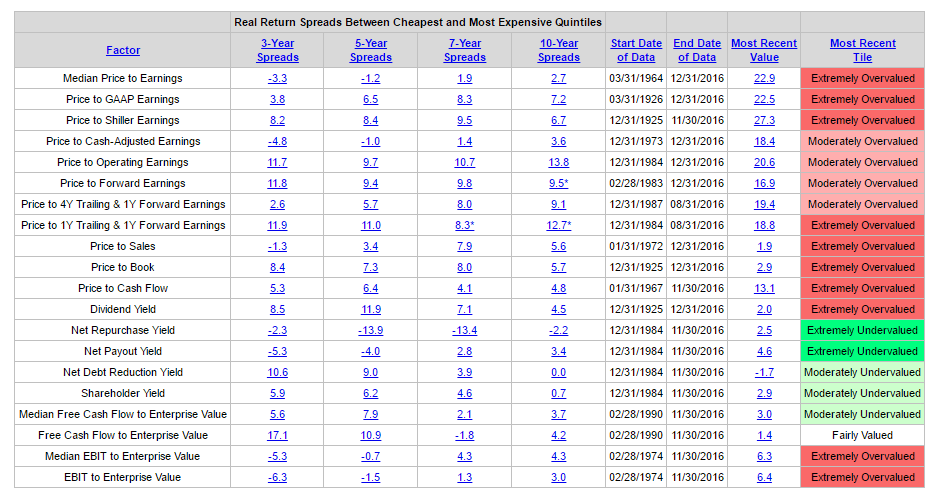Sort by 3-Year Spreads header
The image size is (946, 499).
tap(278, 50)
